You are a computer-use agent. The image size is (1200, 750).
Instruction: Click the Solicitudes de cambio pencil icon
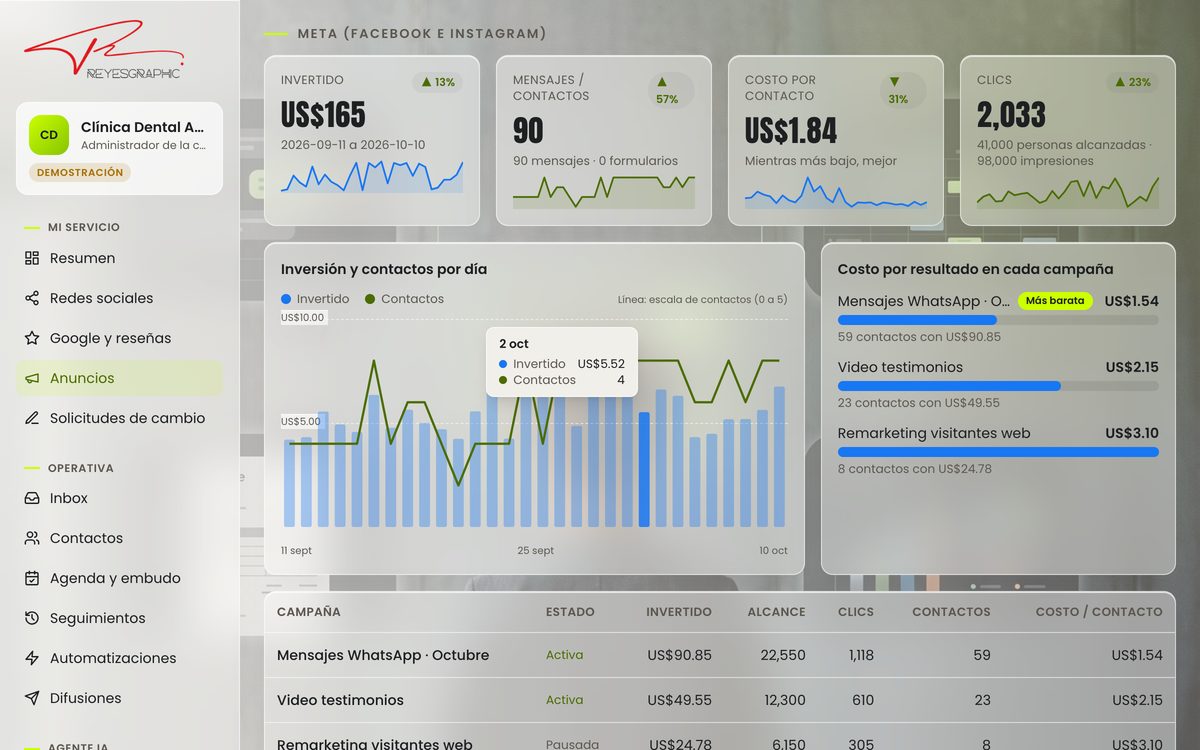tap(32, 418)
